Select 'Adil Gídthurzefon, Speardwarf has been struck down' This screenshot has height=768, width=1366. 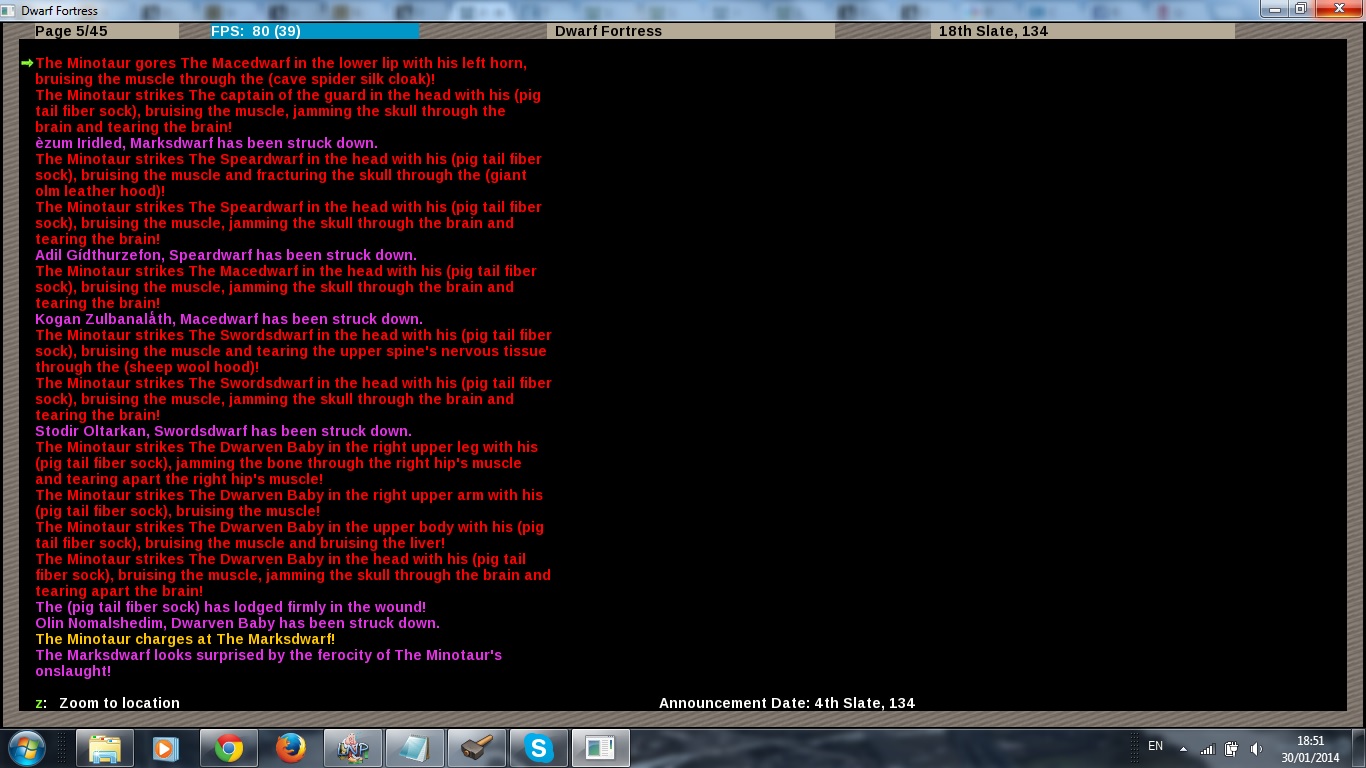[x=226, y=255]
